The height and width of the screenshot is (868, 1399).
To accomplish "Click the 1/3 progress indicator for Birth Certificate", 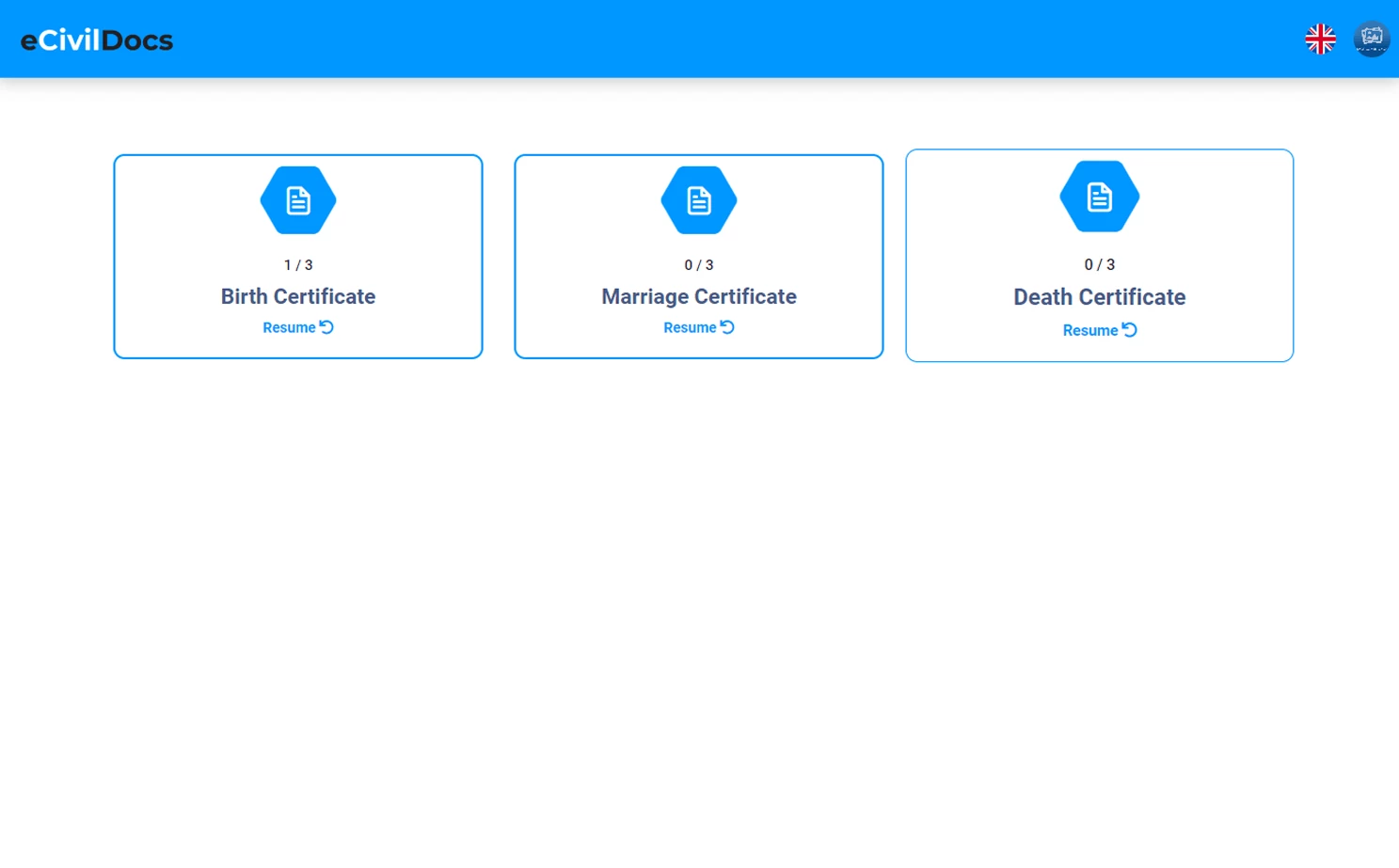I will 297,265.
